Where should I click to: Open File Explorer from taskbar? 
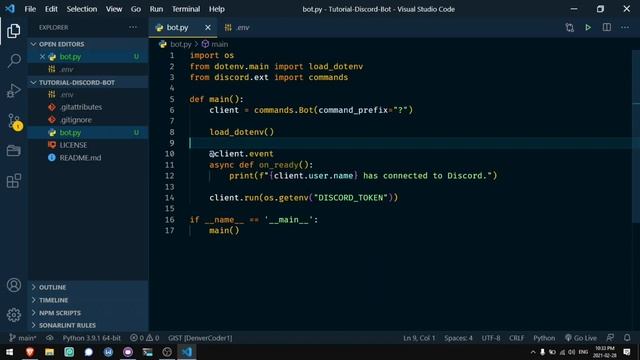(x=49, y=352)
